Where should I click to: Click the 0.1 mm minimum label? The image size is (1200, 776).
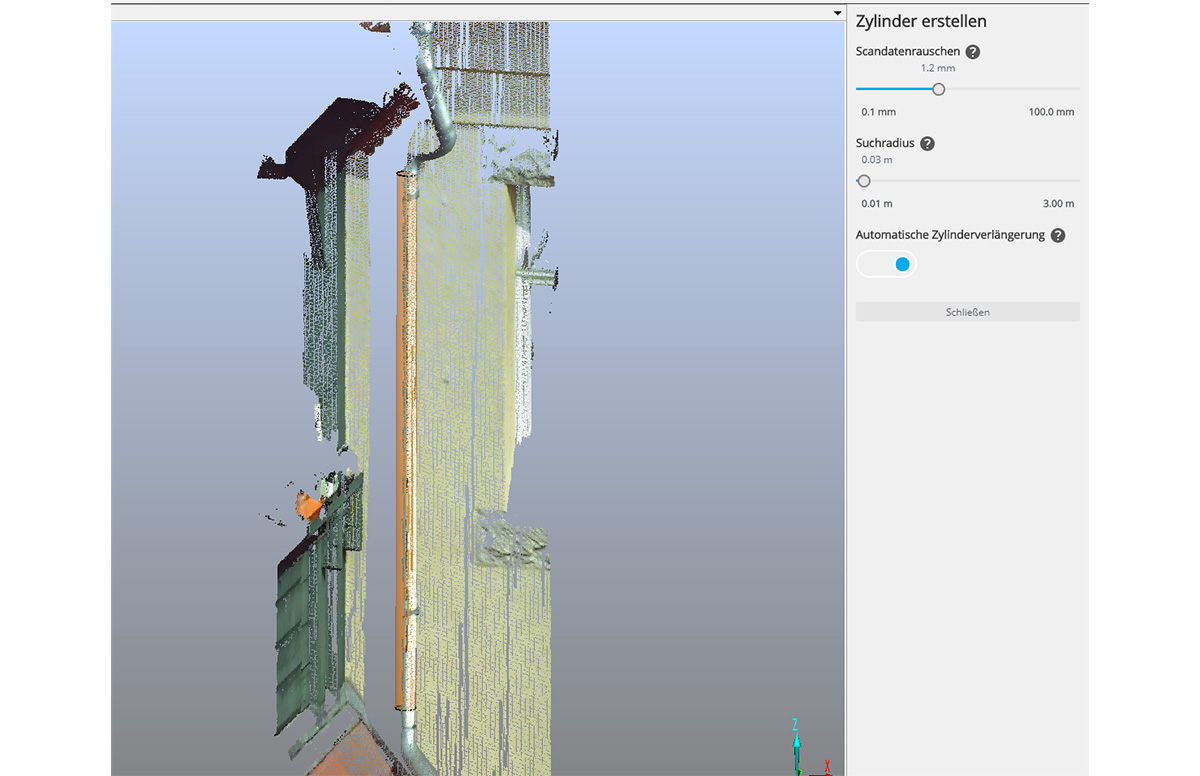click(877, 111)
